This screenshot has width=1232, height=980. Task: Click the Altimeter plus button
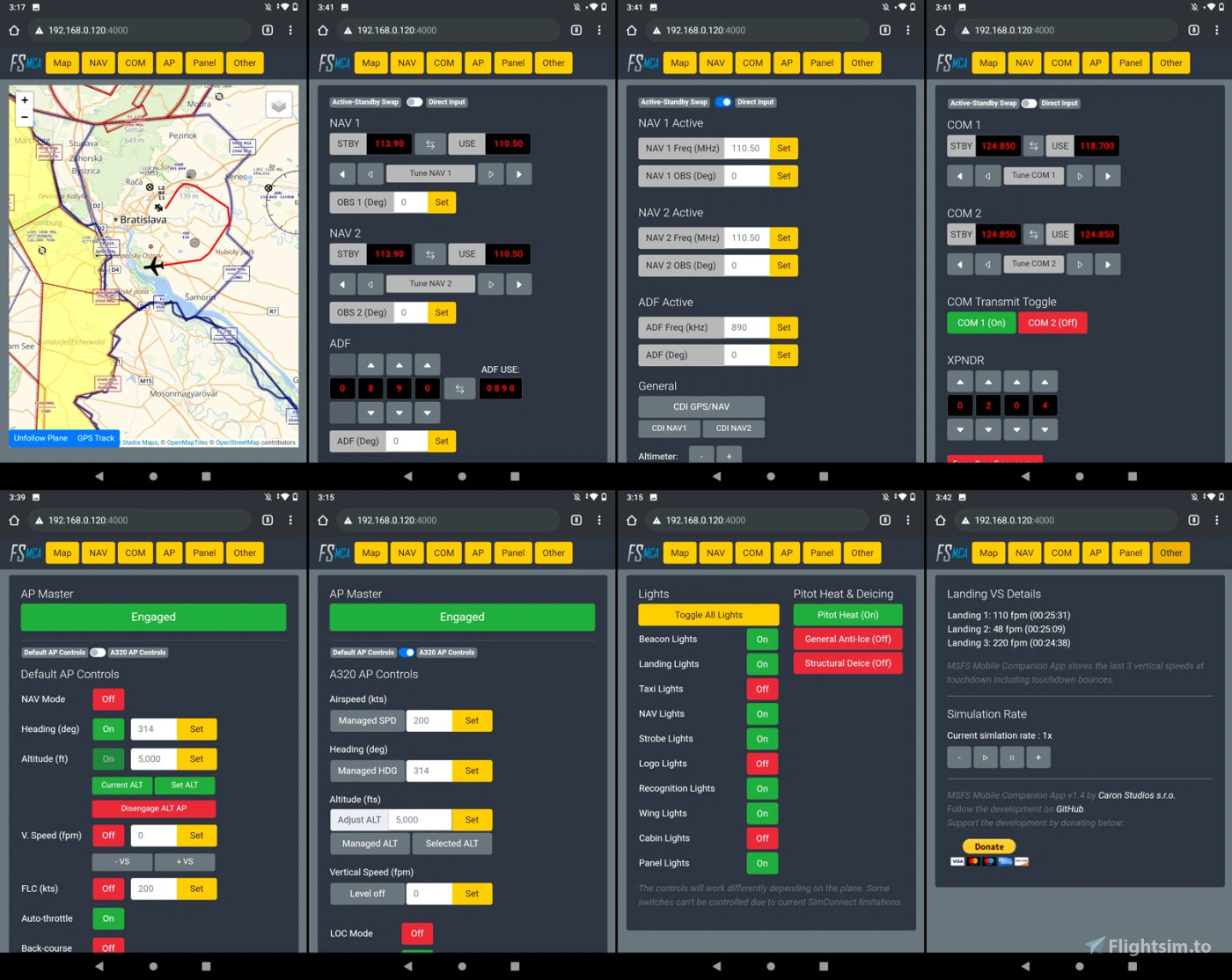coord(729,456)
